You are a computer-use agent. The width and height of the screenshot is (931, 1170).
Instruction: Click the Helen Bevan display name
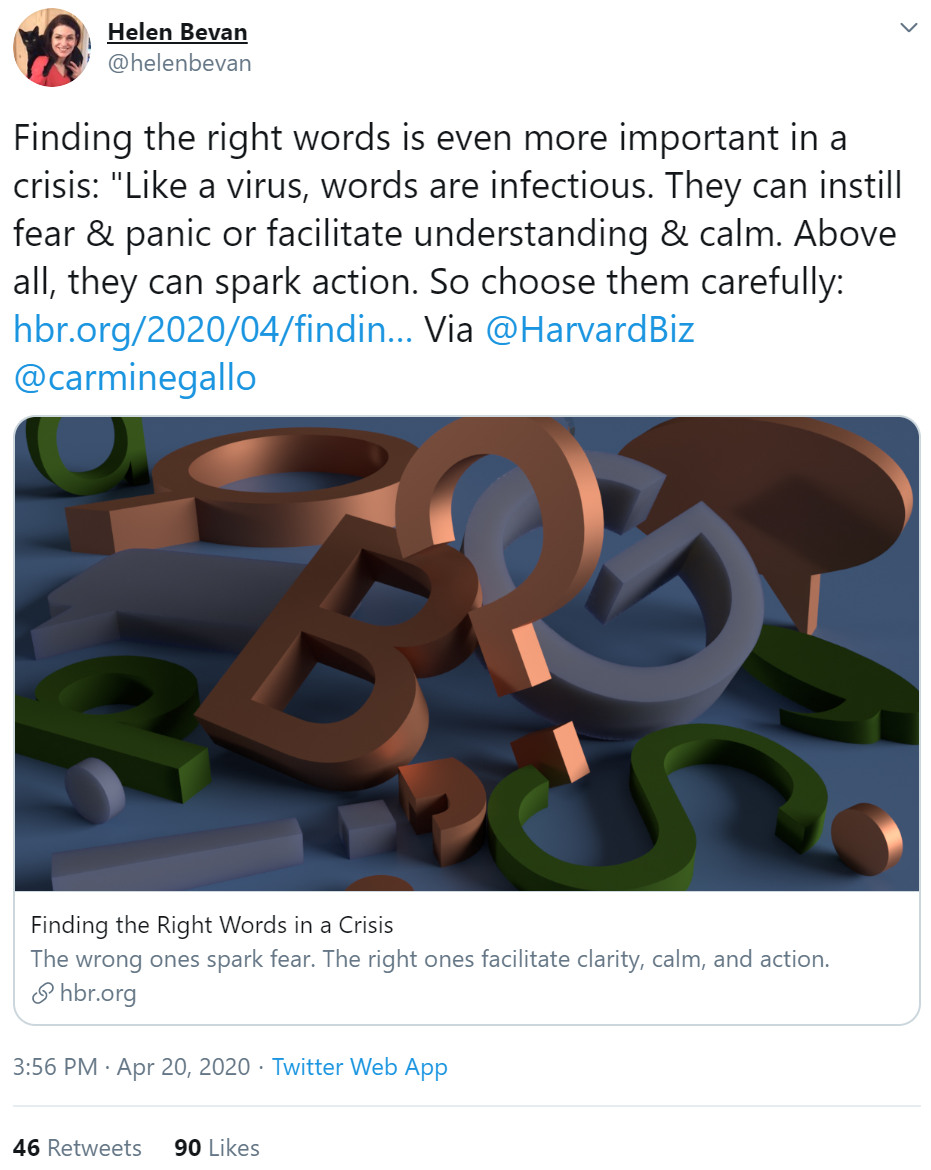point(178,32)
